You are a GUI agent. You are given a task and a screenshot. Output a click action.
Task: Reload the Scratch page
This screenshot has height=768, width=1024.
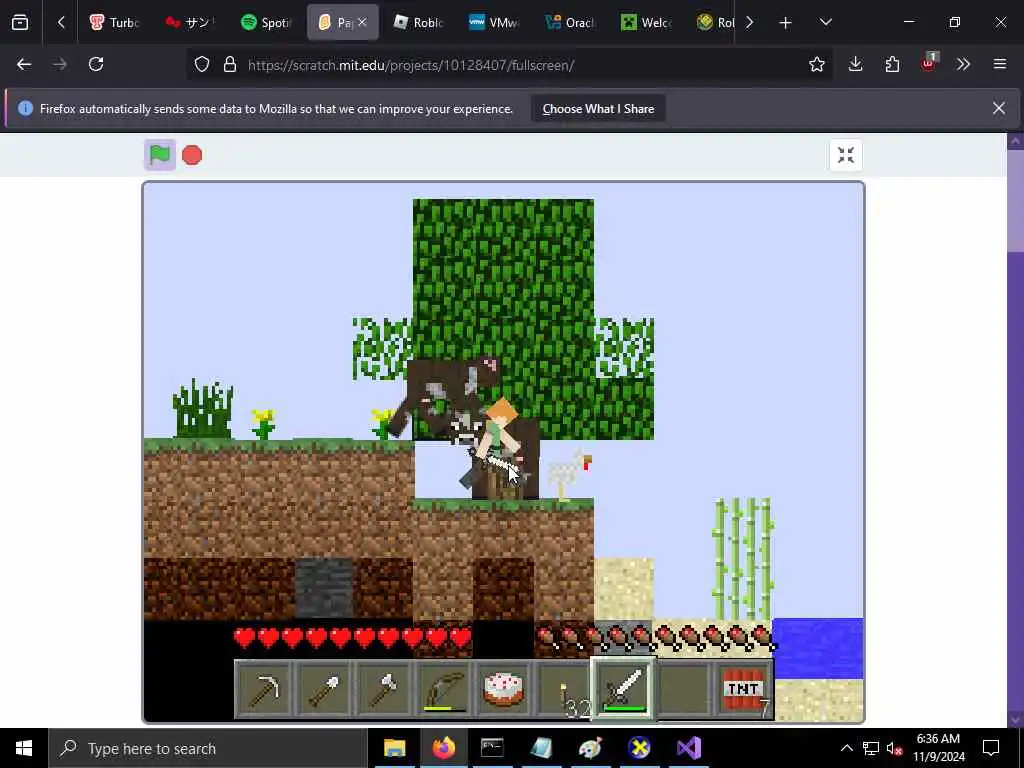click(x=96, y=64)
